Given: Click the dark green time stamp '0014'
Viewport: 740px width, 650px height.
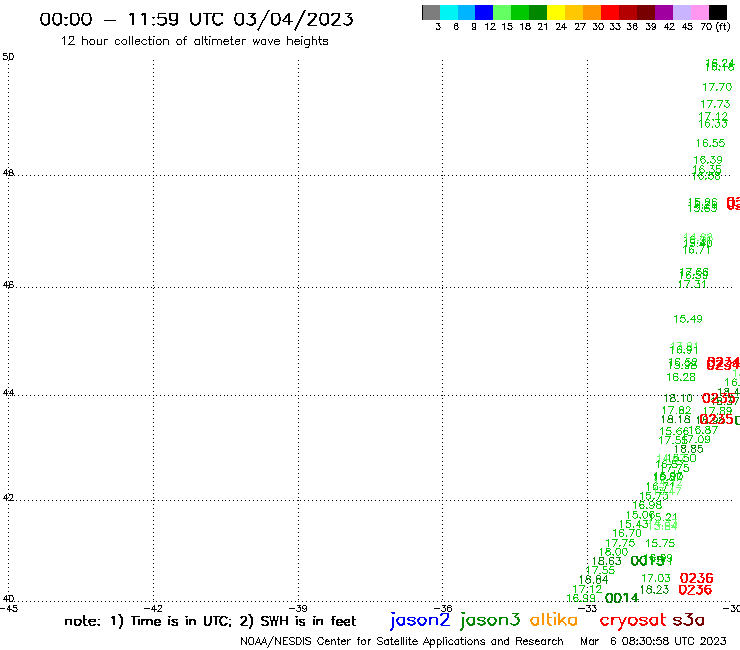Looking at the screenshot, I should 622,599.
